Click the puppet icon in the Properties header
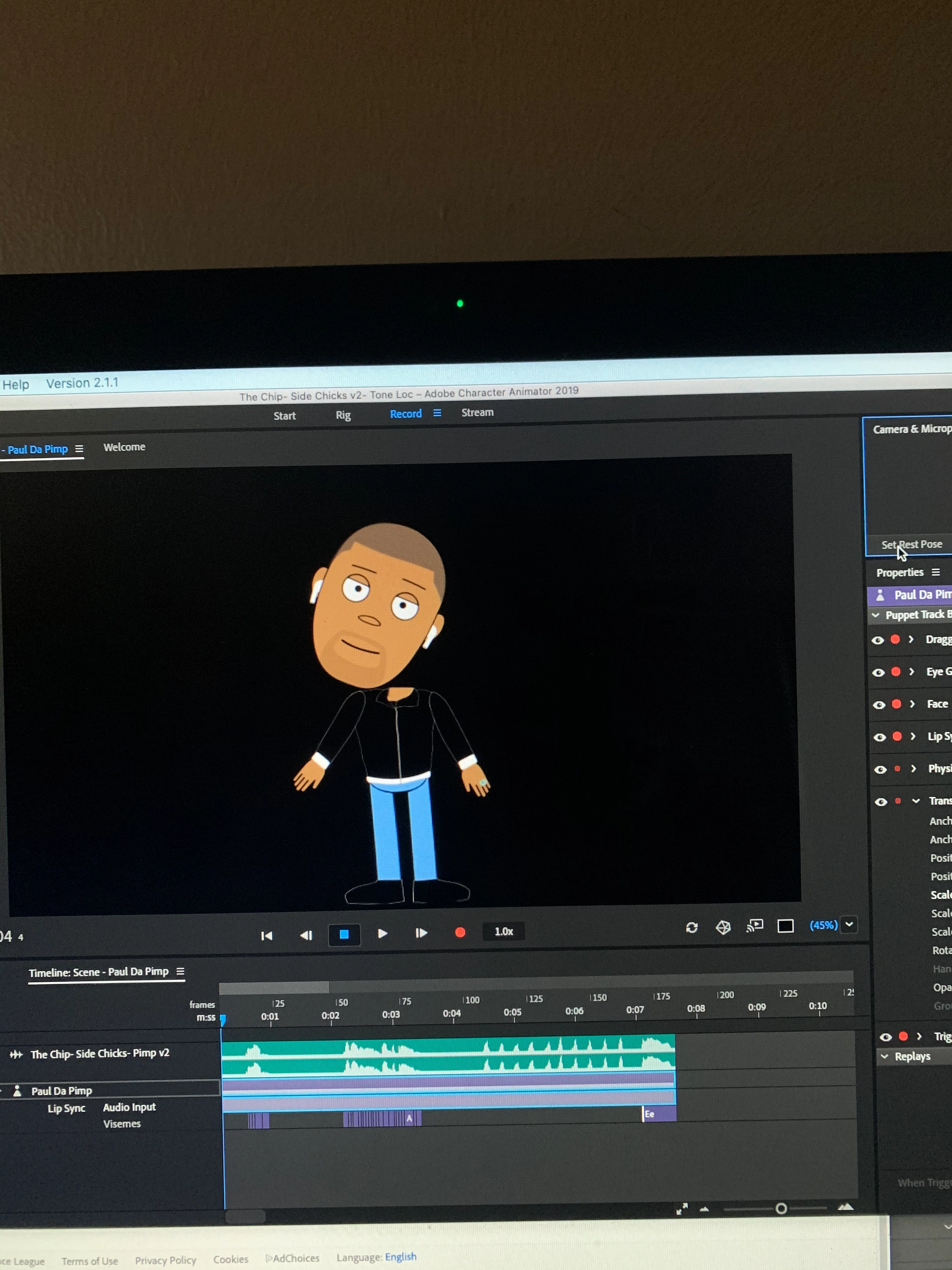 (880, 595)
